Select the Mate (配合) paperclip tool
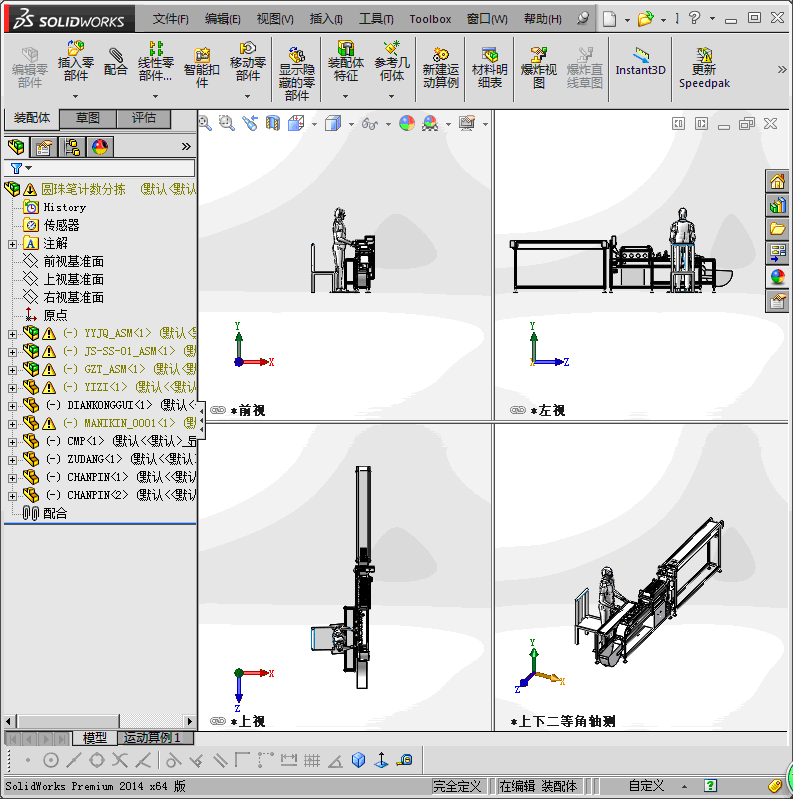Viewport: 793px width, 799px height. click(x=116, y=62)
